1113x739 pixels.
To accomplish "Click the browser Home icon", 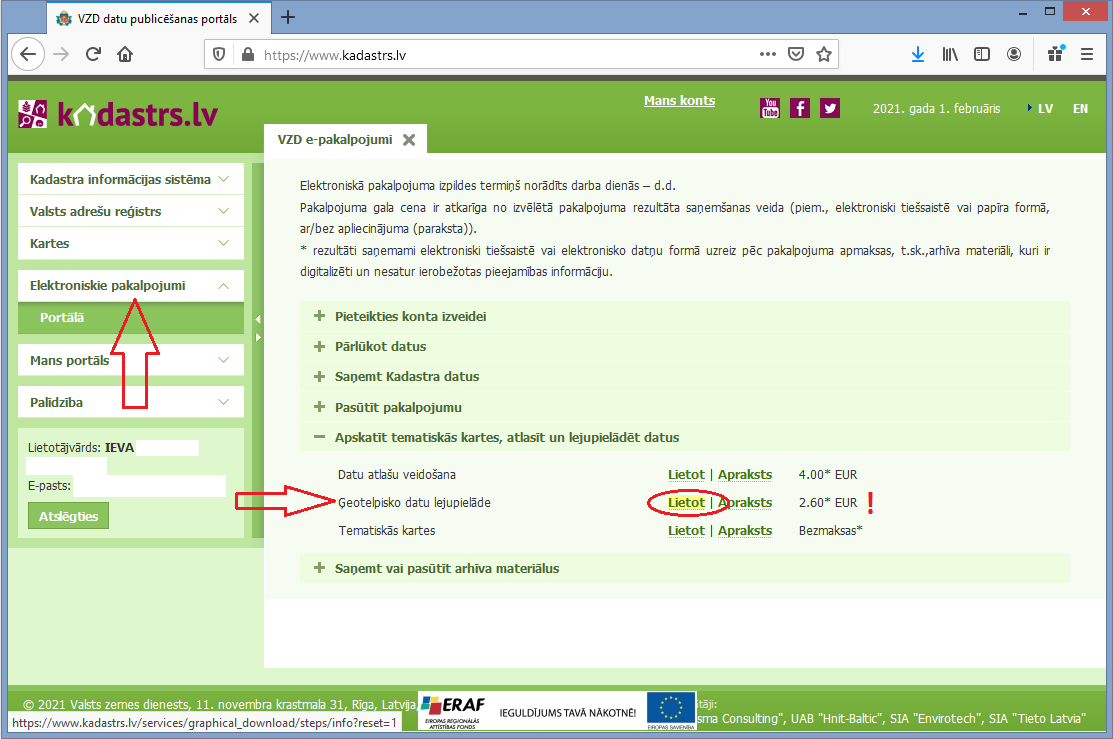I will coord(125,55).
